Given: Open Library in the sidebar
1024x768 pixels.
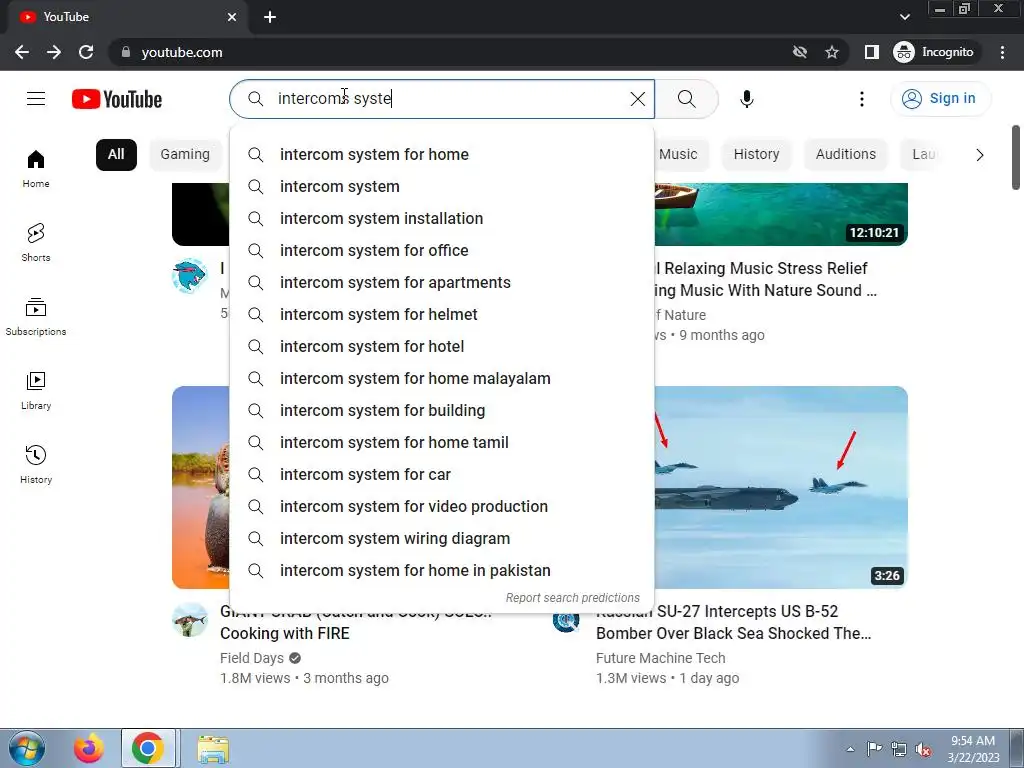Looking at the screenshot, I should [36, 390].
